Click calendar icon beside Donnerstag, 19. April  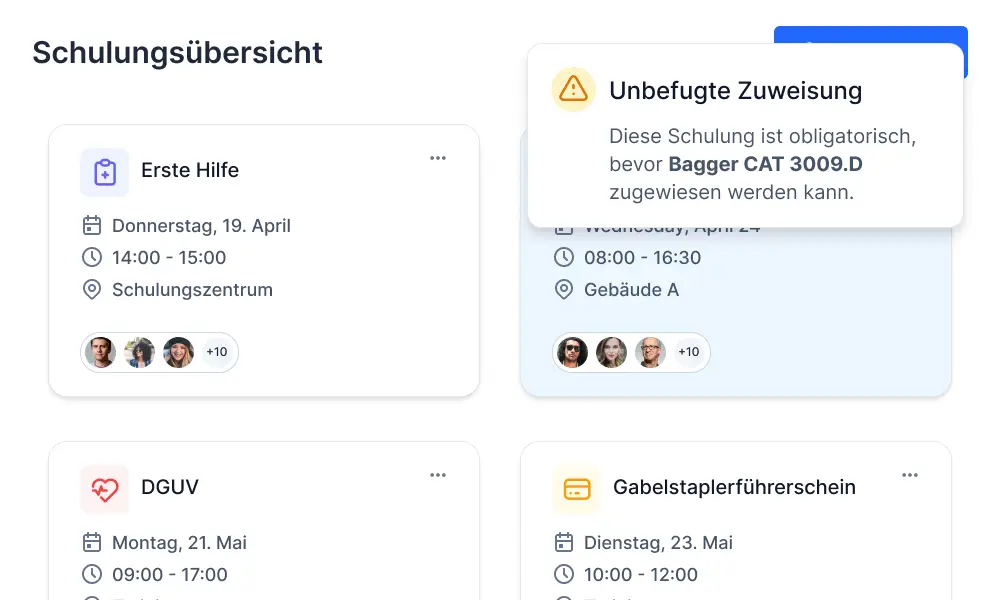tap(92, 225)
